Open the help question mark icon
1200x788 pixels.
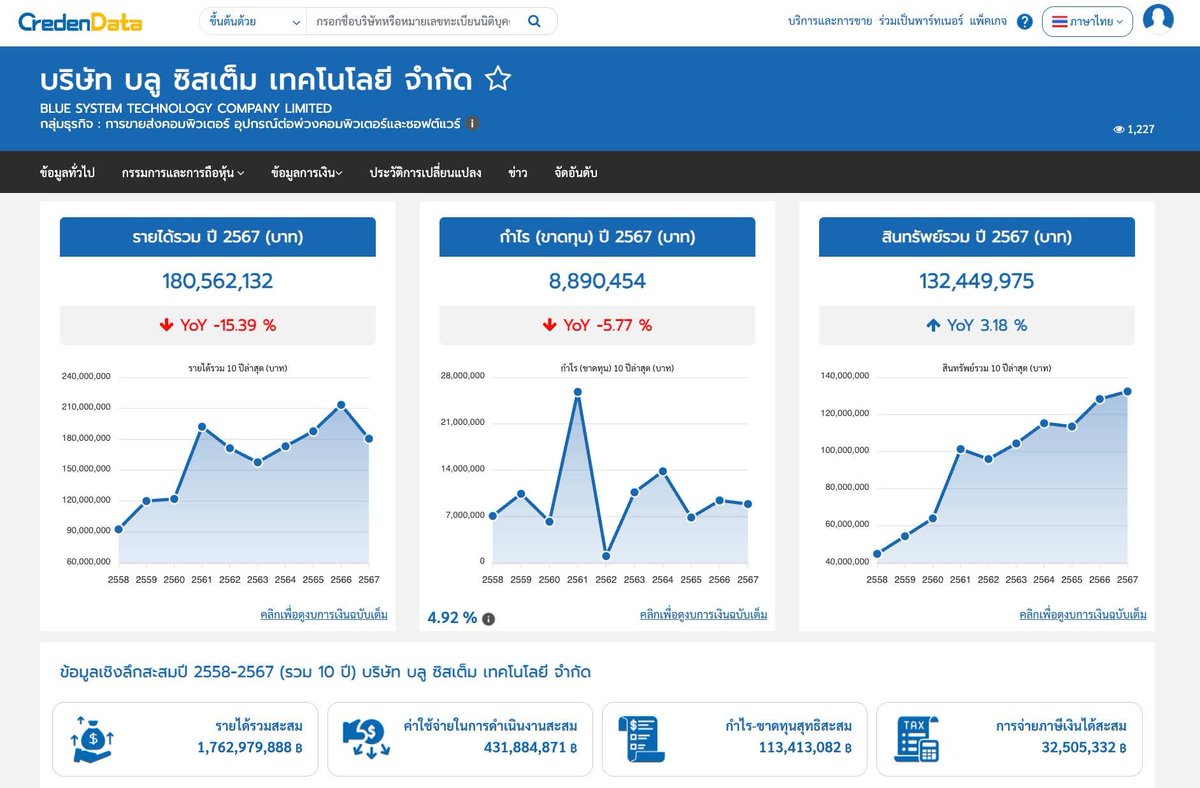(1024, 21)
